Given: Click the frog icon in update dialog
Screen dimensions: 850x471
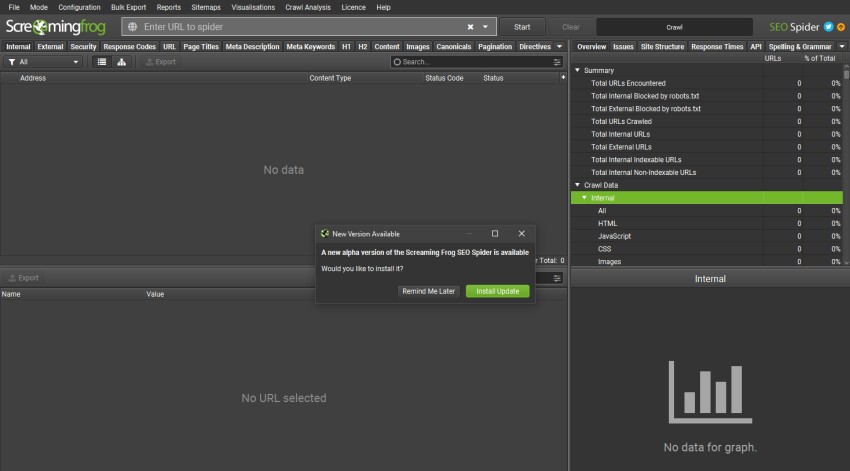Looking at the screenshot, I should coord(325,234).
